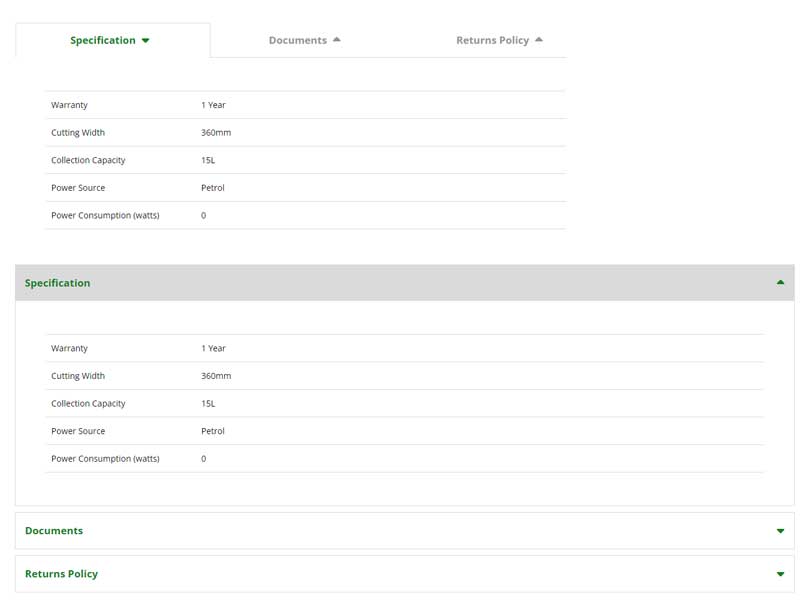805x614 pixels.
Task: Click the Documents accordion header title
Action: pyautogui.click(x=54, y=531)
